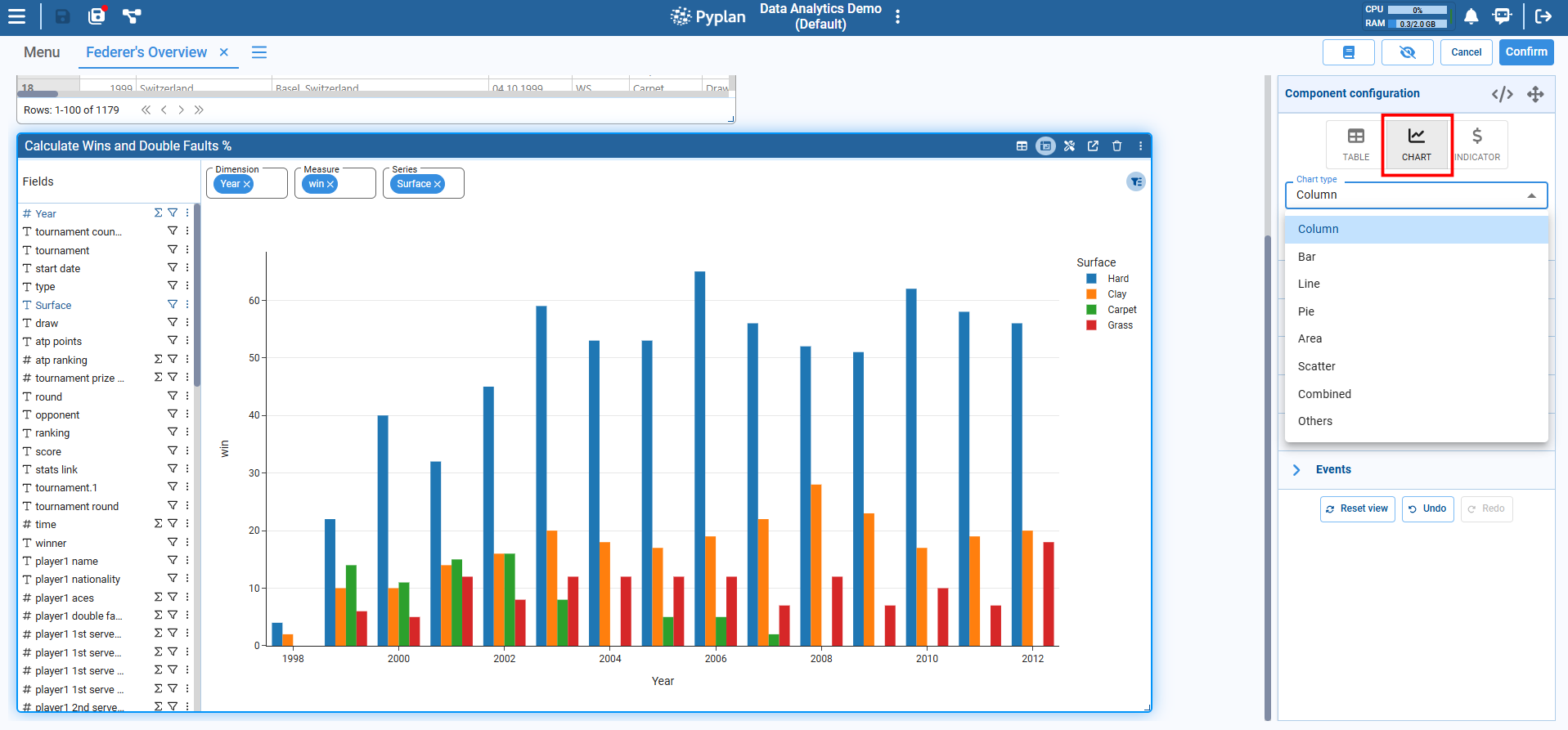Image resolution: width=1568 pixels, height=730 pixels.
Task: Click the Hard legend color swatch
Action: tap(1091, 279)
